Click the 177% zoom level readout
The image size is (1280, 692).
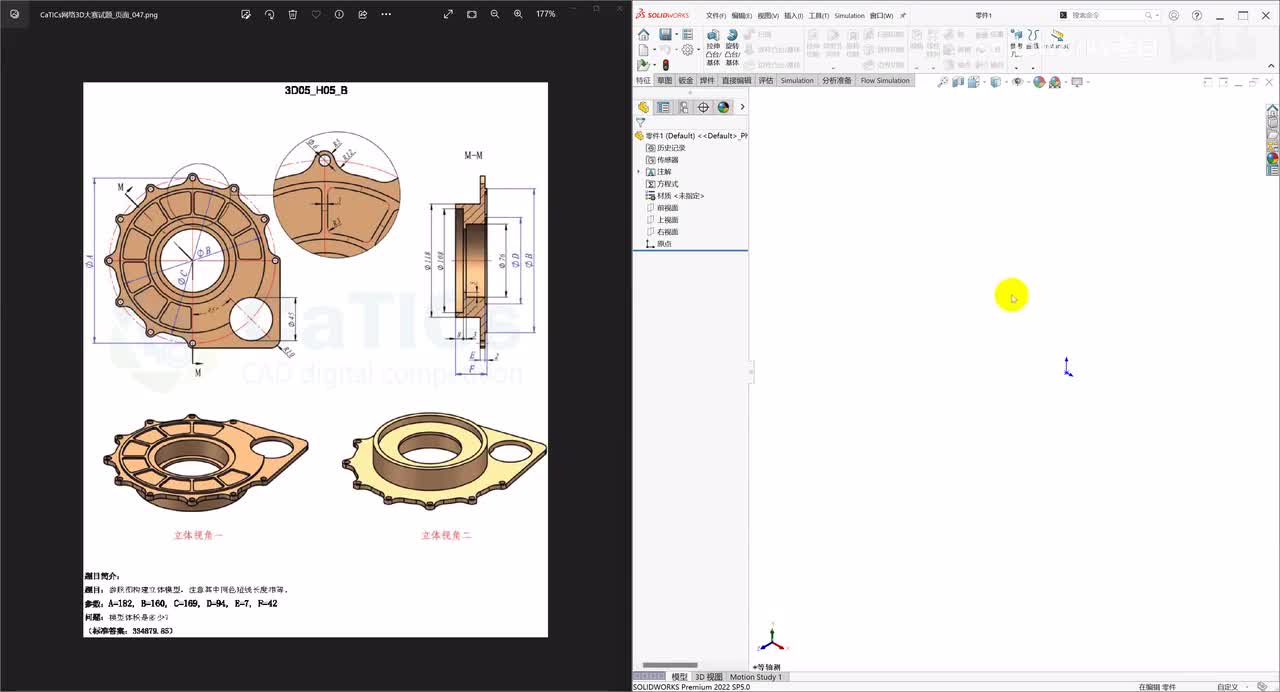[545, 14]
